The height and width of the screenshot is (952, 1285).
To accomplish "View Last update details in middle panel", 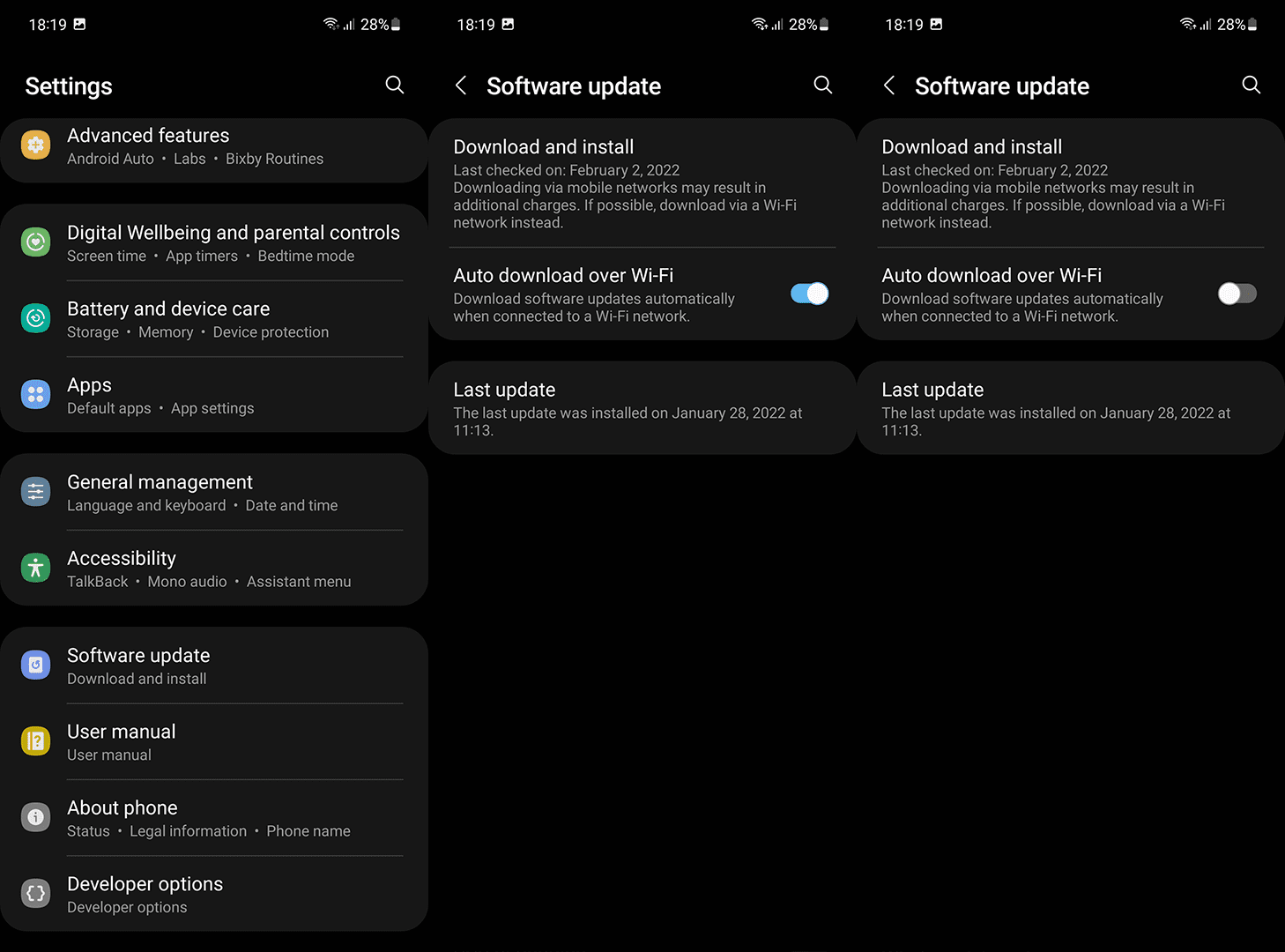I will coord(642,408).
